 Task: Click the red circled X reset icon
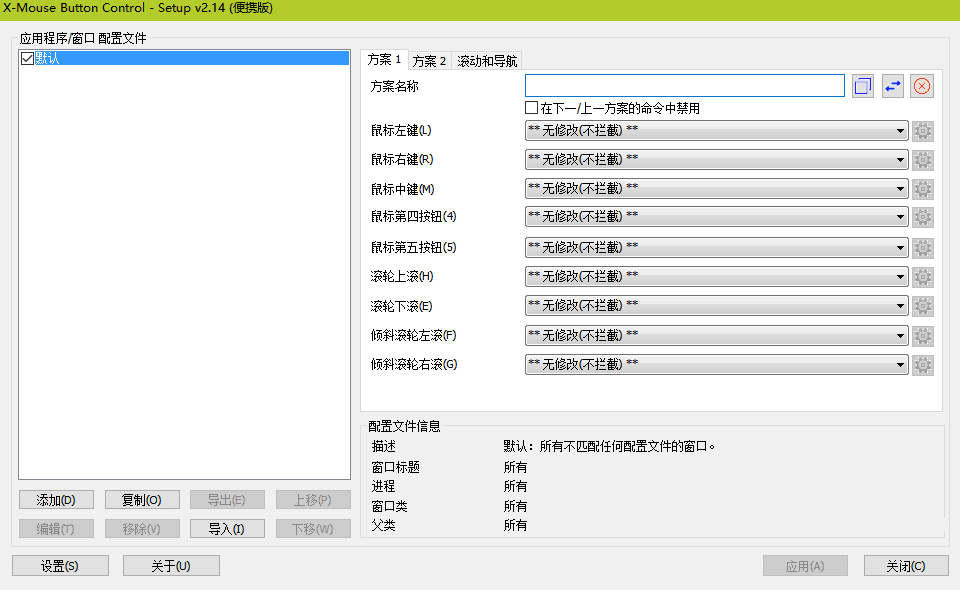coord(922,86)
